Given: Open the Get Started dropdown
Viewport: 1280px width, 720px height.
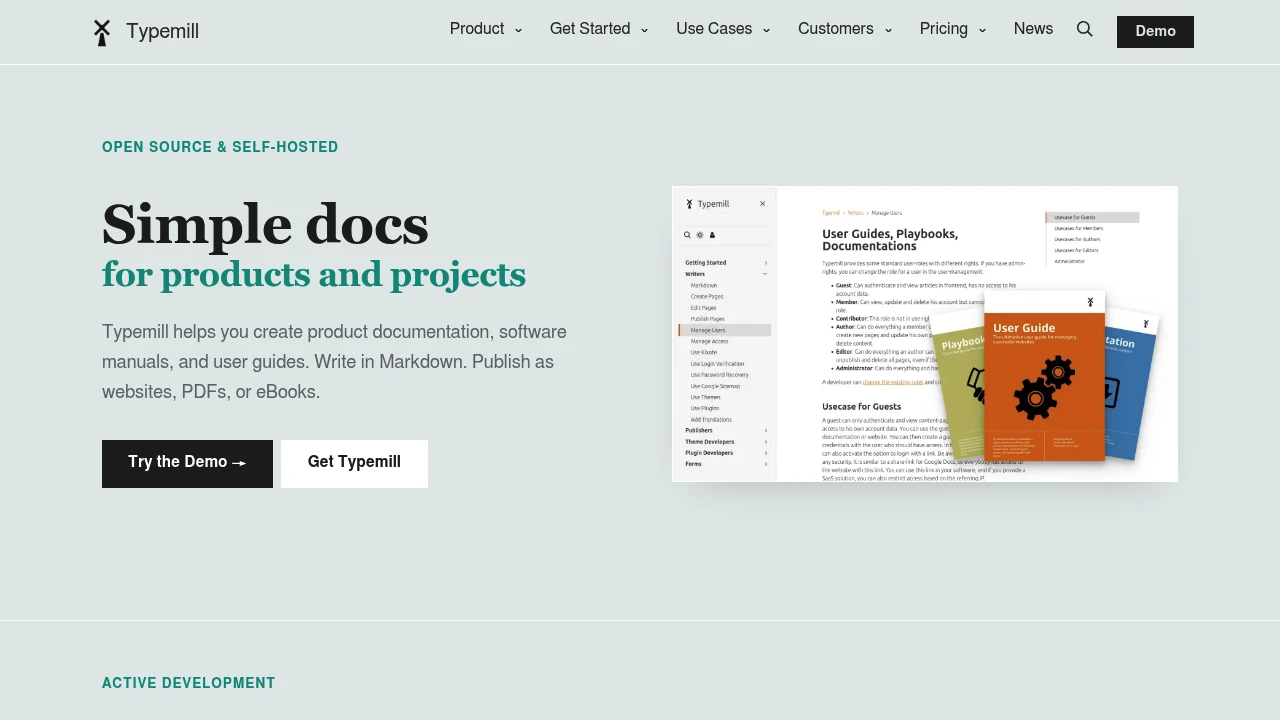Looking at the screenshot, I should coord(599,29).
